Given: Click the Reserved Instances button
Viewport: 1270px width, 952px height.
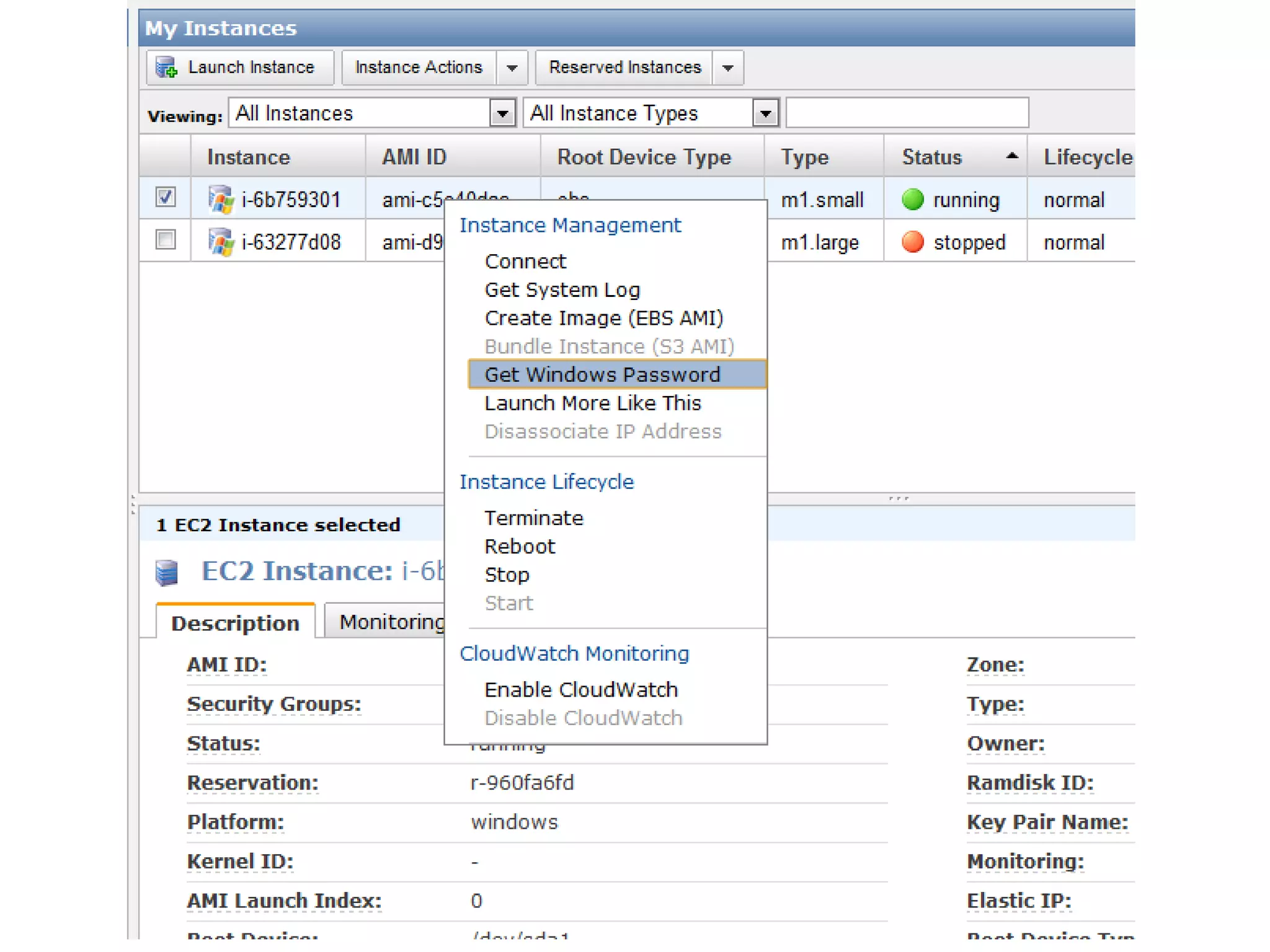Looking at the screenshot, I should point(624,67).
